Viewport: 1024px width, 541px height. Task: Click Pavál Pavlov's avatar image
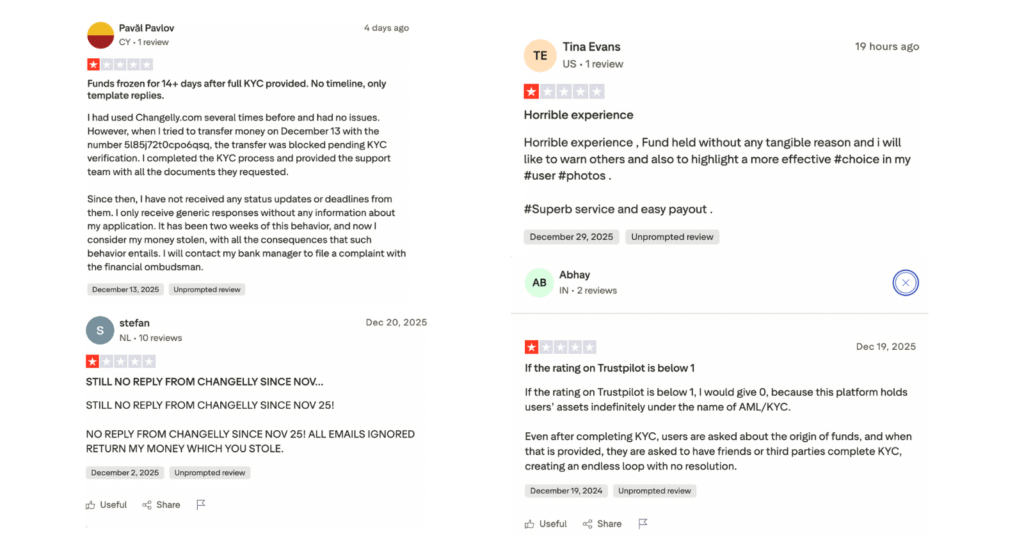[100, 35]
